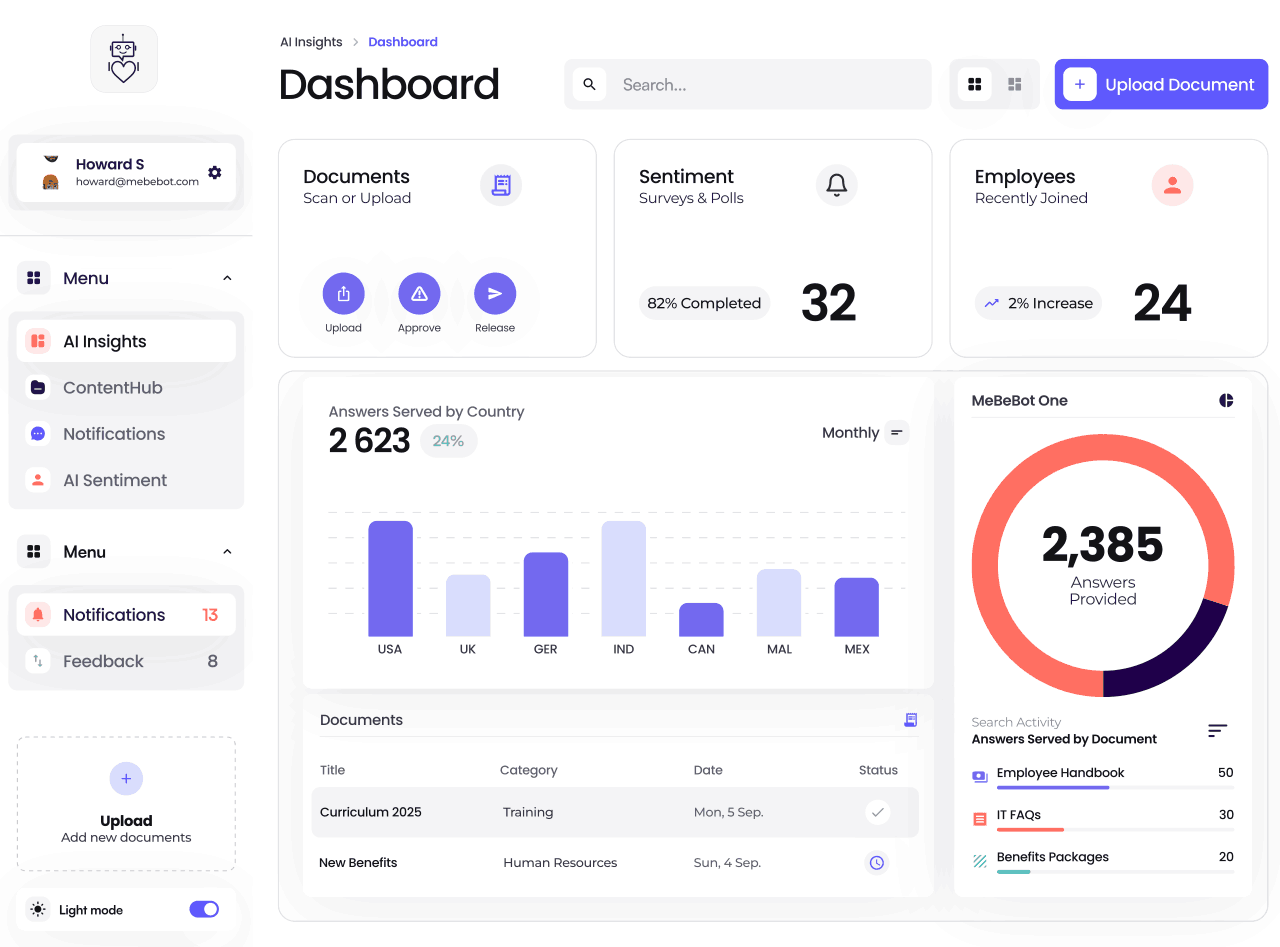This screenshot has width=1280, height=947.
Task: Toggle the Light mode switch
Action: point(204,909)
